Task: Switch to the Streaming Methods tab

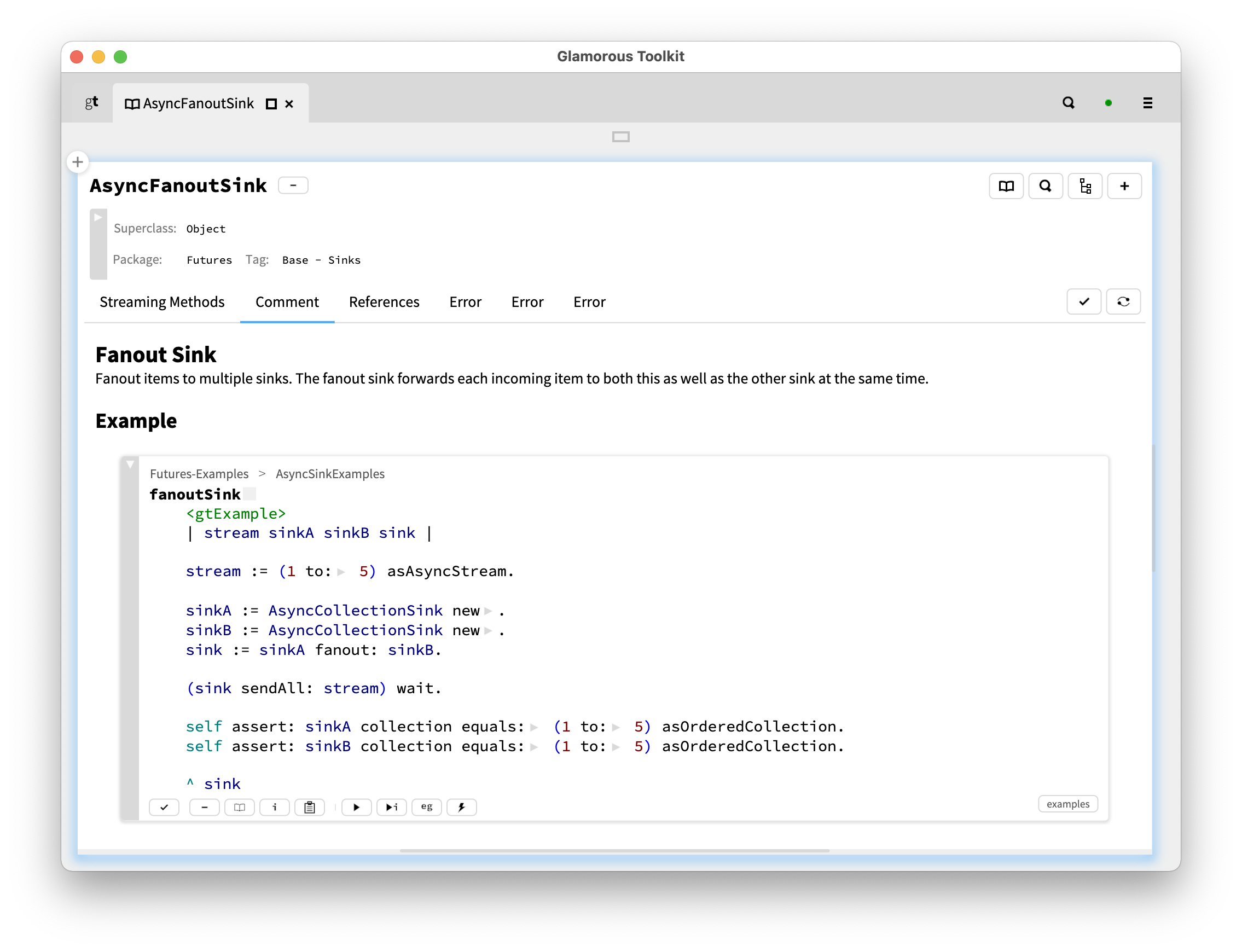Action: [162, 302]
